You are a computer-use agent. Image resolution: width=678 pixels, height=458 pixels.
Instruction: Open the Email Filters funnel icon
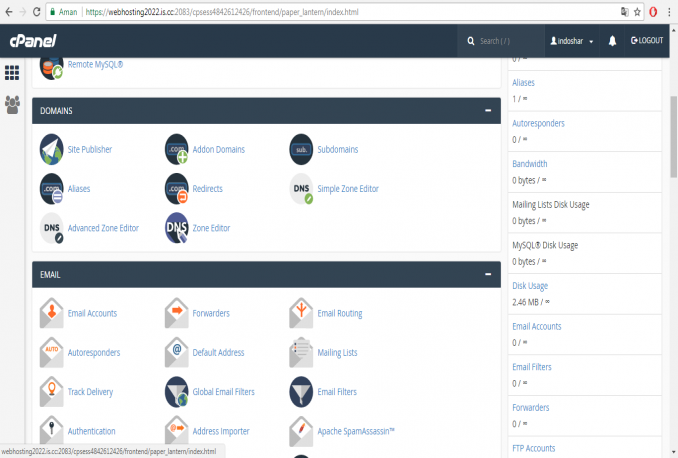click(x=301, y=392)
